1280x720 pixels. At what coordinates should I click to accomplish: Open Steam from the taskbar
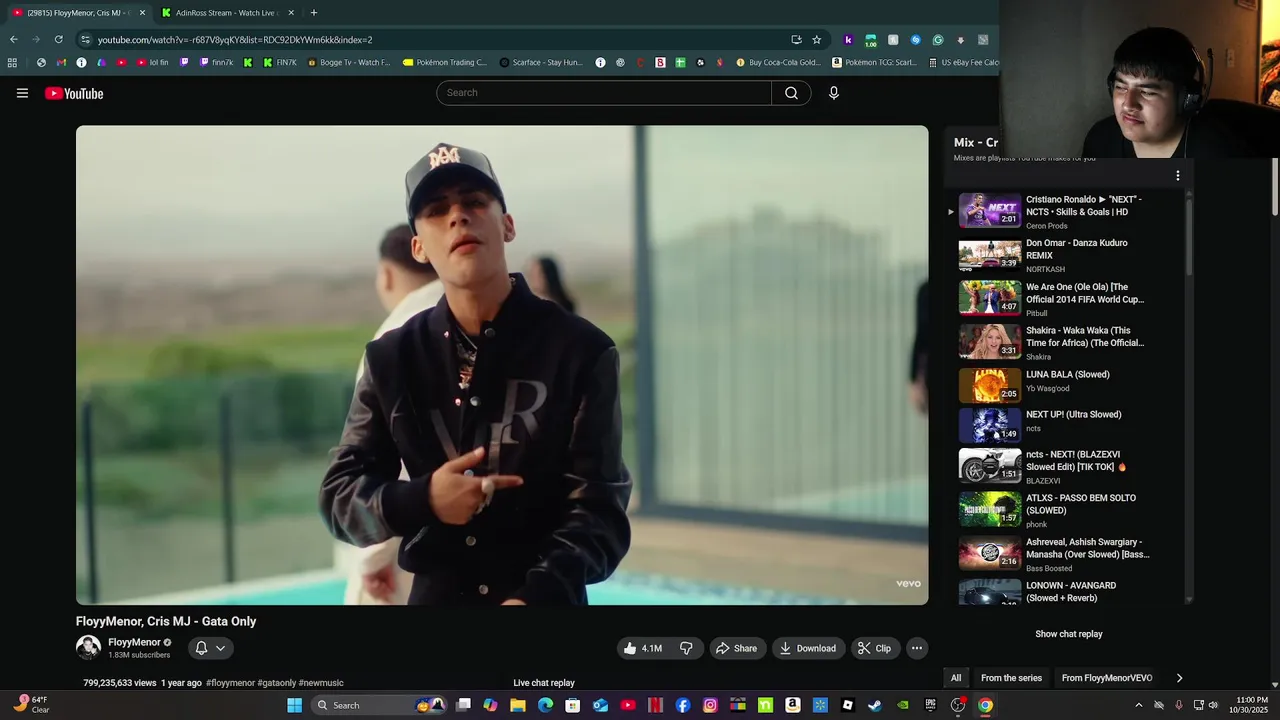(x=875, y=705)
